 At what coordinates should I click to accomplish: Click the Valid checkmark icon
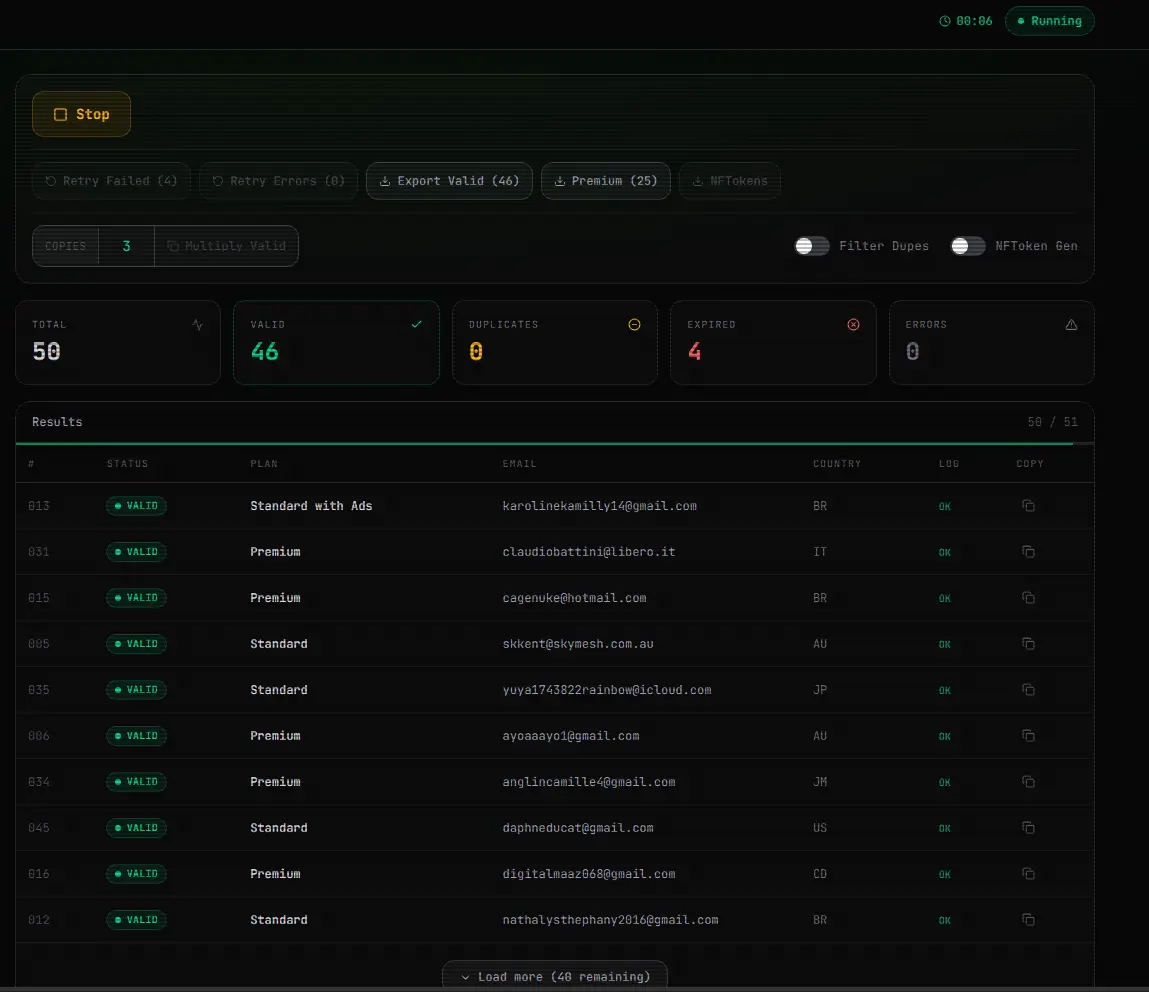pyautogui.click(x=416, y=325)
